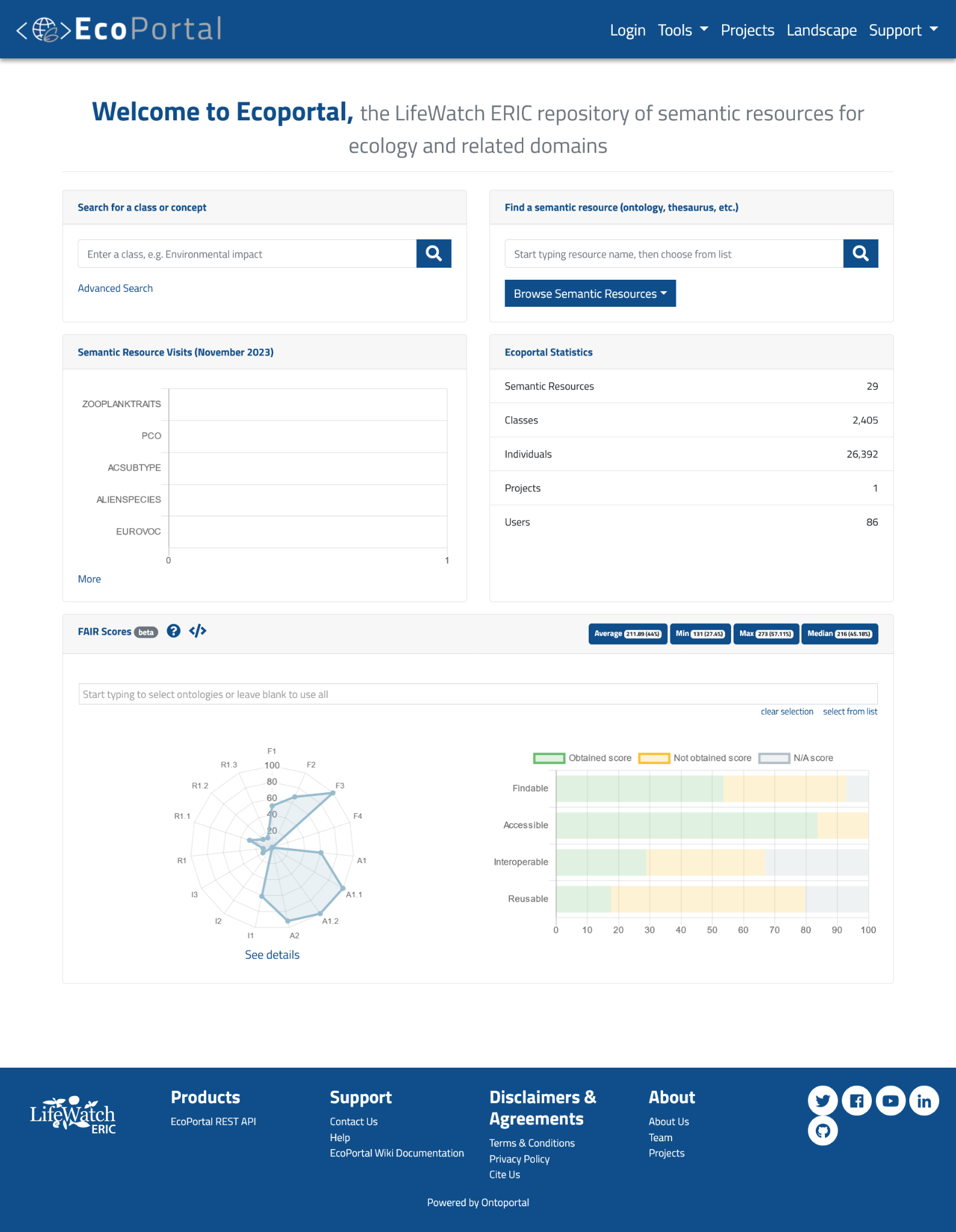Click select from list link
The height and width of the screenshot is (1232, 956).
[850, 712]
